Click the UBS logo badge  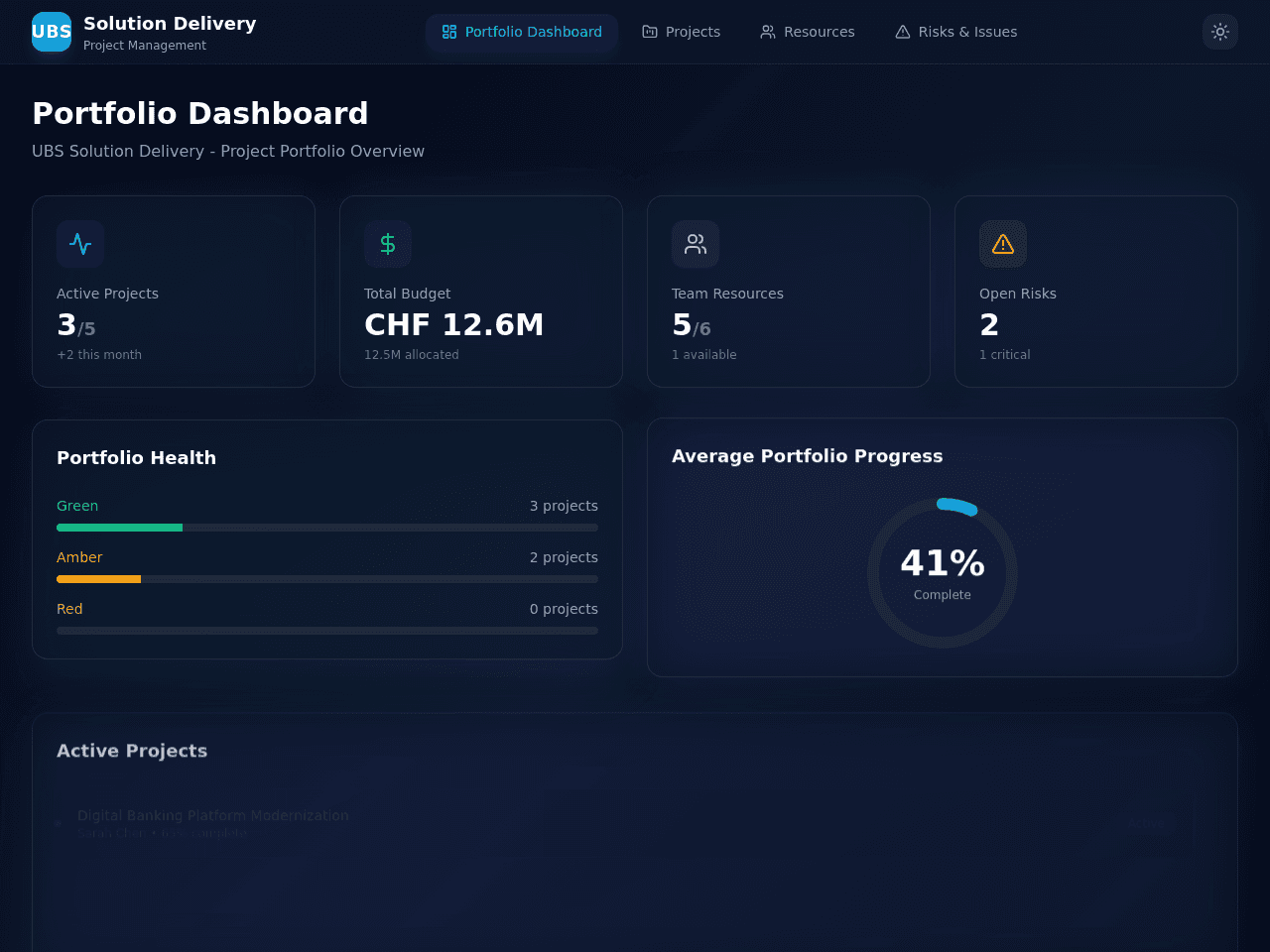tap(52, 32)
